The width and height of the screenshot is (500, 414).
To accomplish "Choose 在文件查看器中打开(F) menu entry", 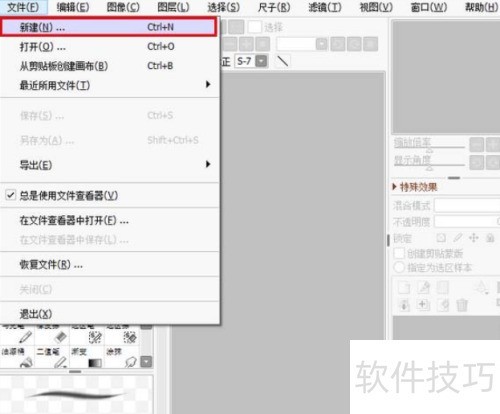I will 109,221.
